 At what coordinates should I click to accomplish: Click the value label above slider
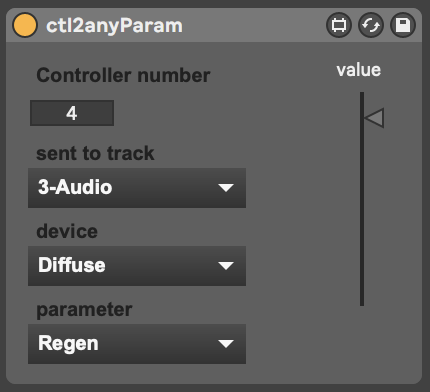359,70
